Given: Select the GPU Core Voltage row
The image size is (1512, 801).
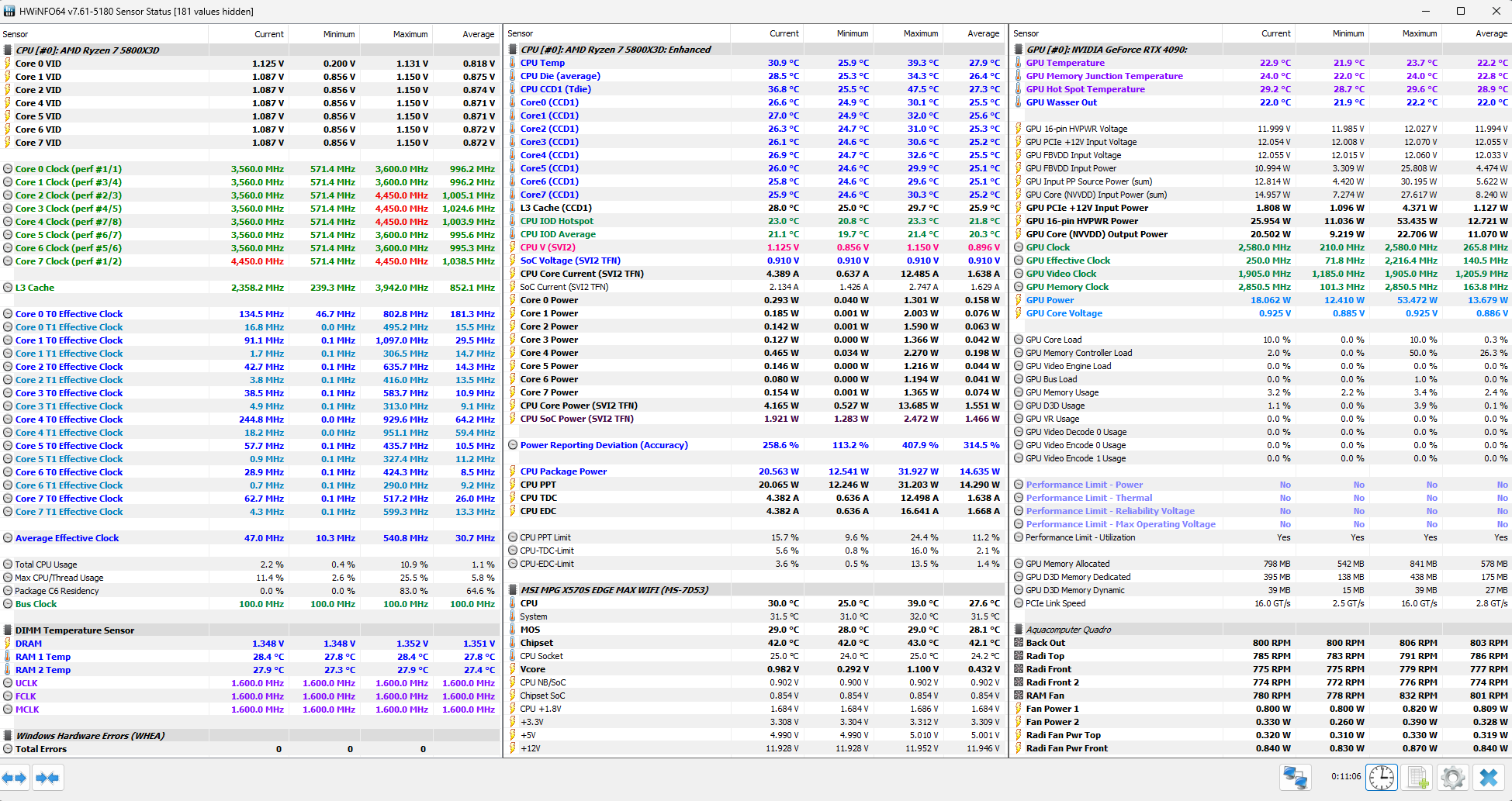Looking at the screenshot, I should tap(1261, 313).
